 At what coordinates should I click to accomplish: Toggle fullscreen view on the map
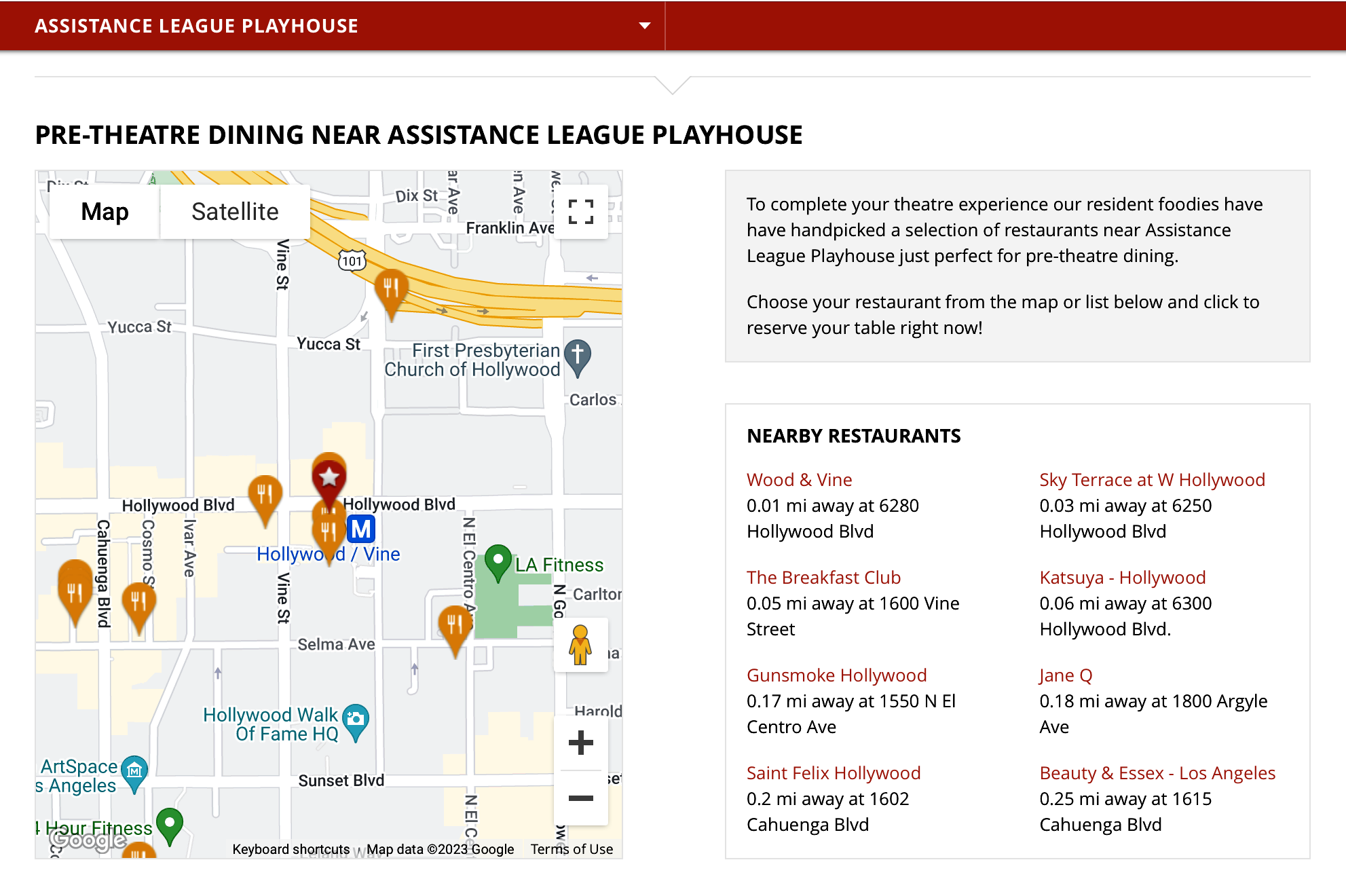point(580,212)
